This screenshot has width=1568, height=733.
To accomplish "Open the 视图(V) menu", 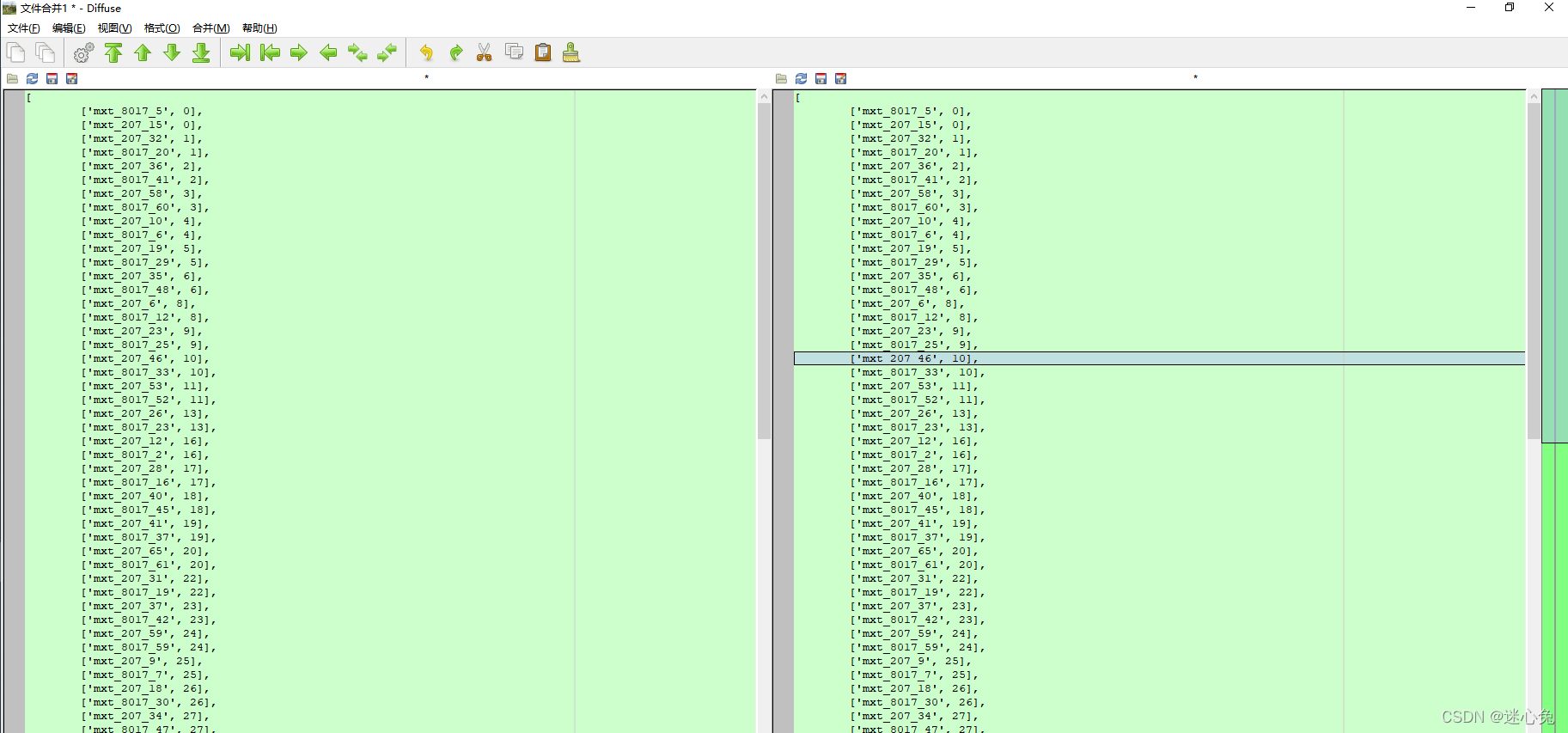I will click(114, 28).
